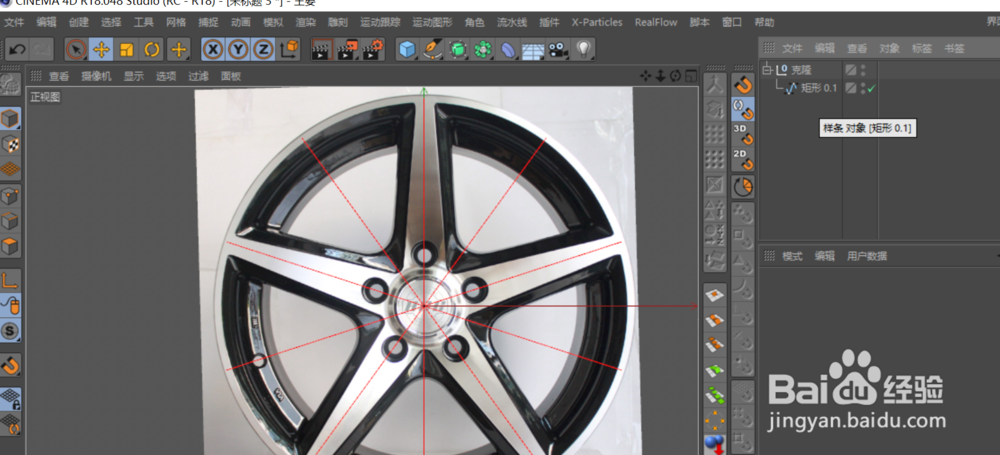Click viewport rotate camera icon
Screen dimensions: 1000x455
(x=676, y=77)
